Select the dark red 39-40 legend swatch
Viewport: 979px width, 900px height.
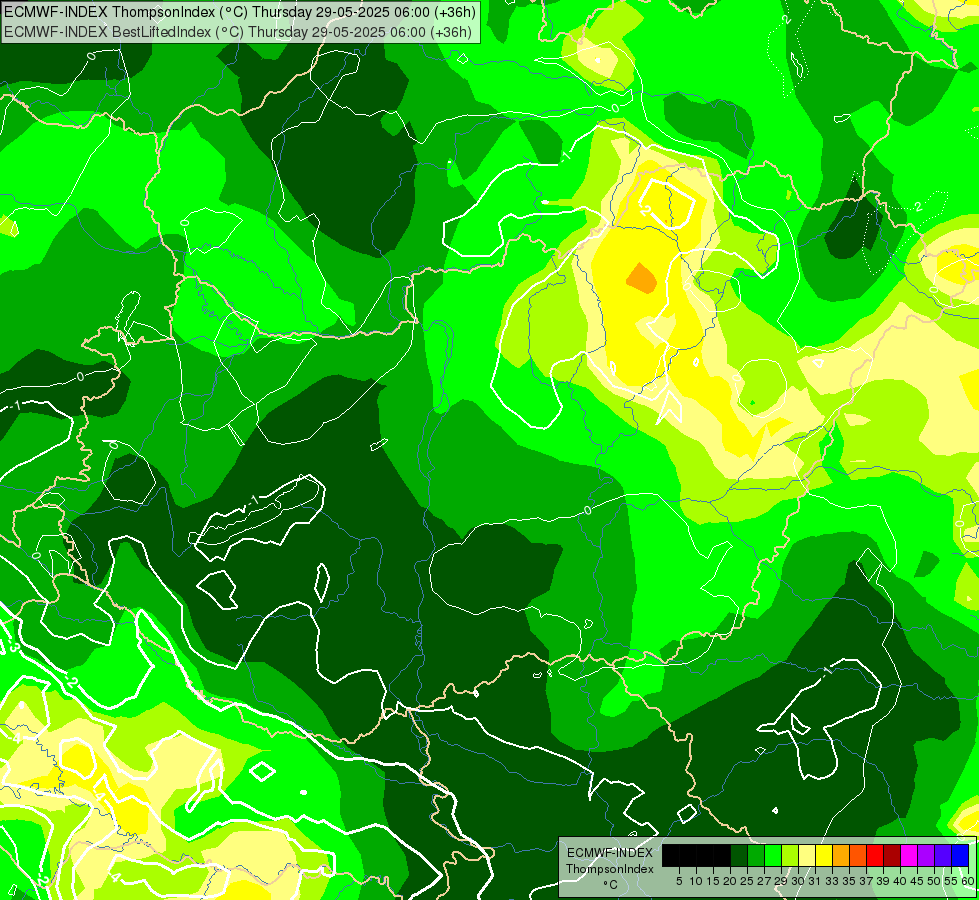coord(892,855)
